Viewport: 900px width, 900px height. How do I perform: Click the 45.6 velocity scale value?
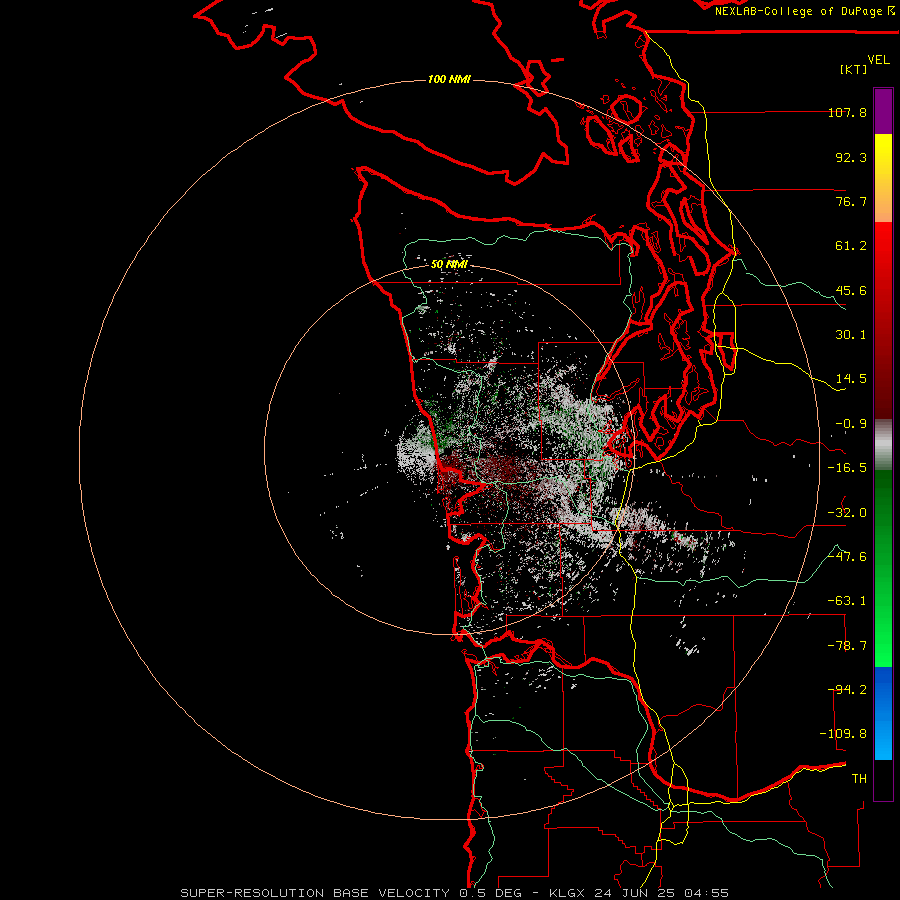(851, 290)
